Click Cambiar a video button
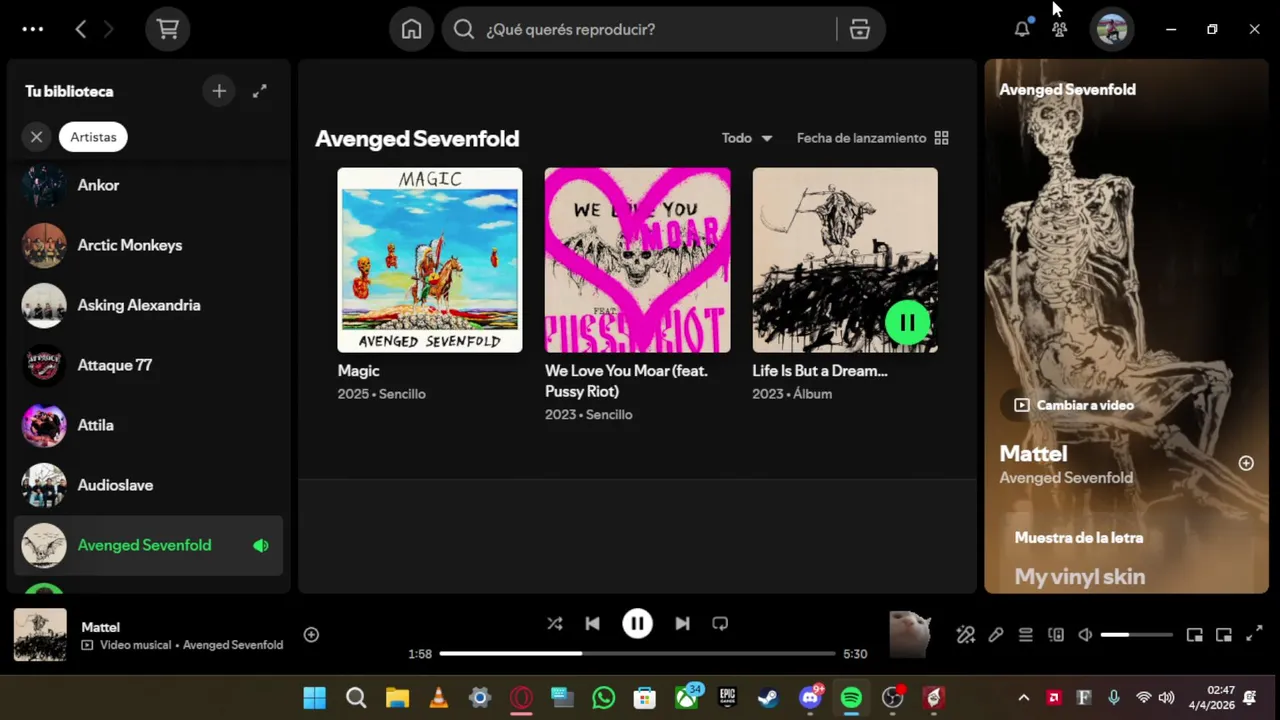The height and width of the screenshot is (720, 1280). click(1074, 405)
